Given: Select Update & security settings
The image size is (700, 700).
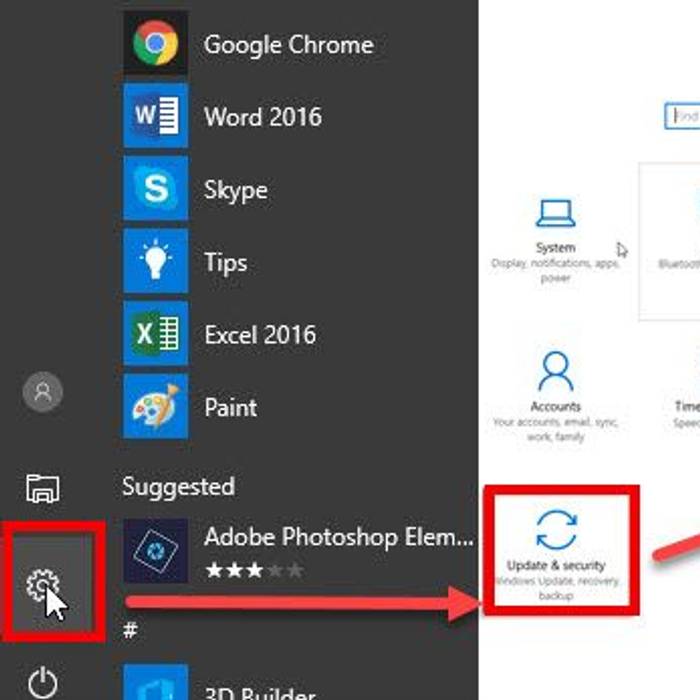Looking at the screenshot, I should click(556, 550).
